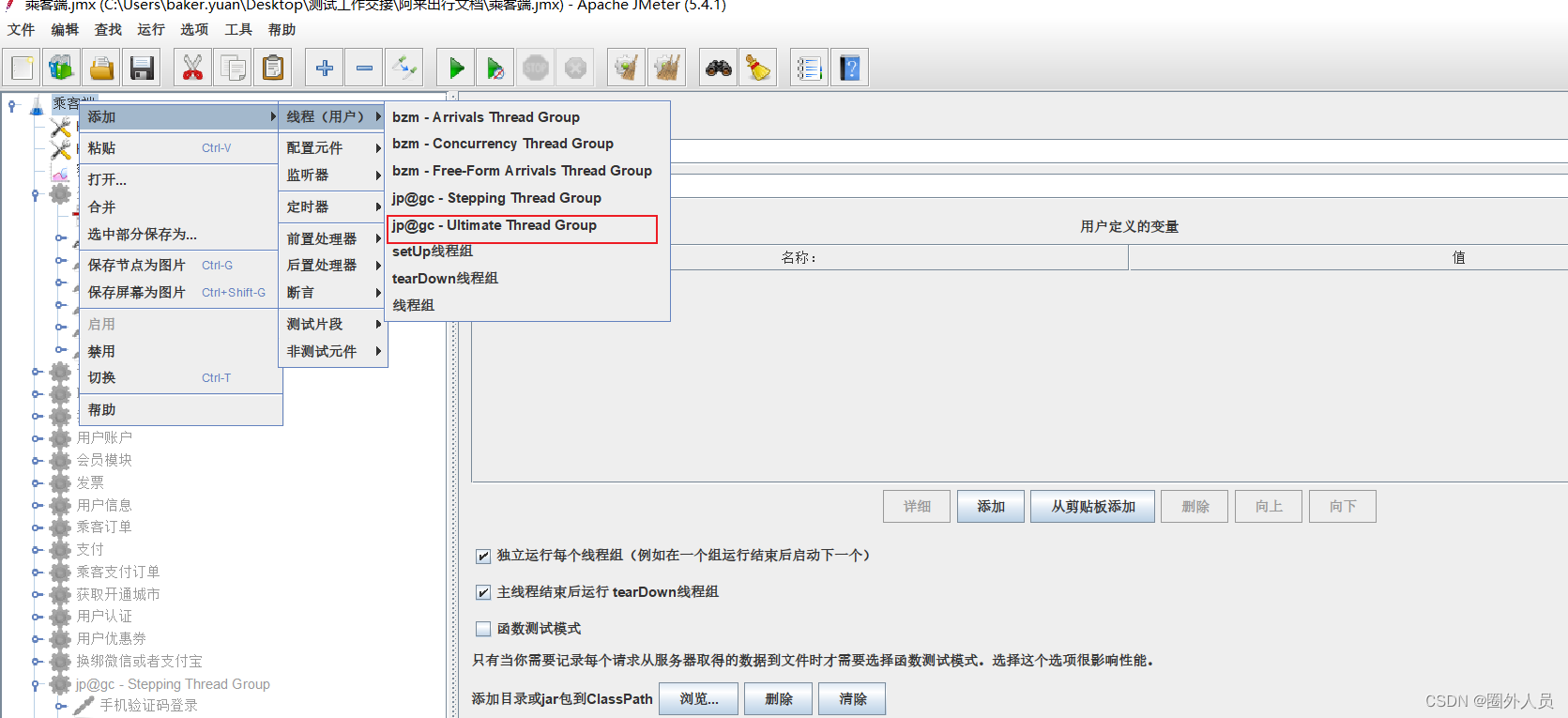Enable 函数测试模式 checkbox
Screen dimensions: 1568x718
pyautogui.click(x=483, y=629)
